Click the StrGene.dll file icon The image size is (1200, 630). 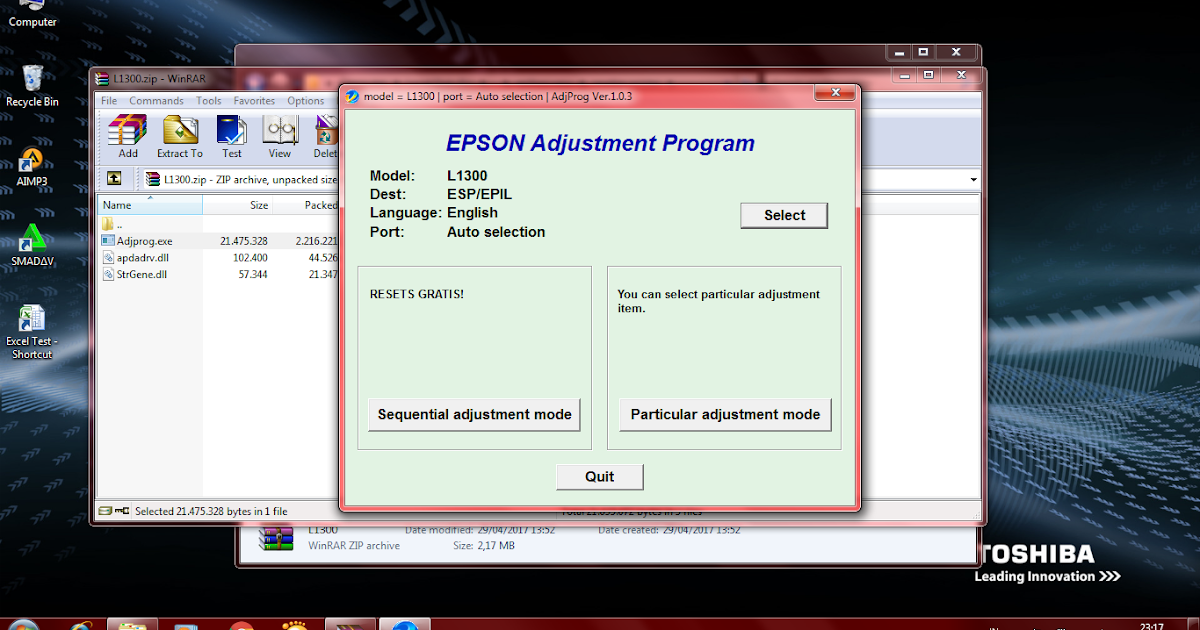pos(109,273)
